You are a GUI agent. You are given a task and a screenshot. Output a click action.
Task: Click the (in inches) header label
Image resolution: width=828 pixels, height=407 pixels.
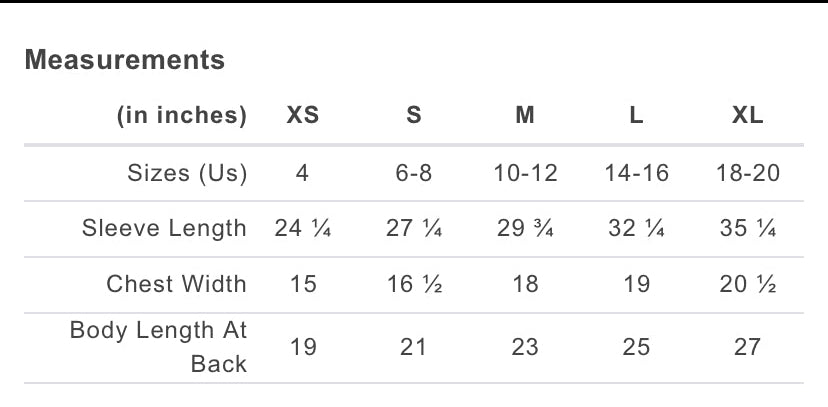(x=182, y=116)
